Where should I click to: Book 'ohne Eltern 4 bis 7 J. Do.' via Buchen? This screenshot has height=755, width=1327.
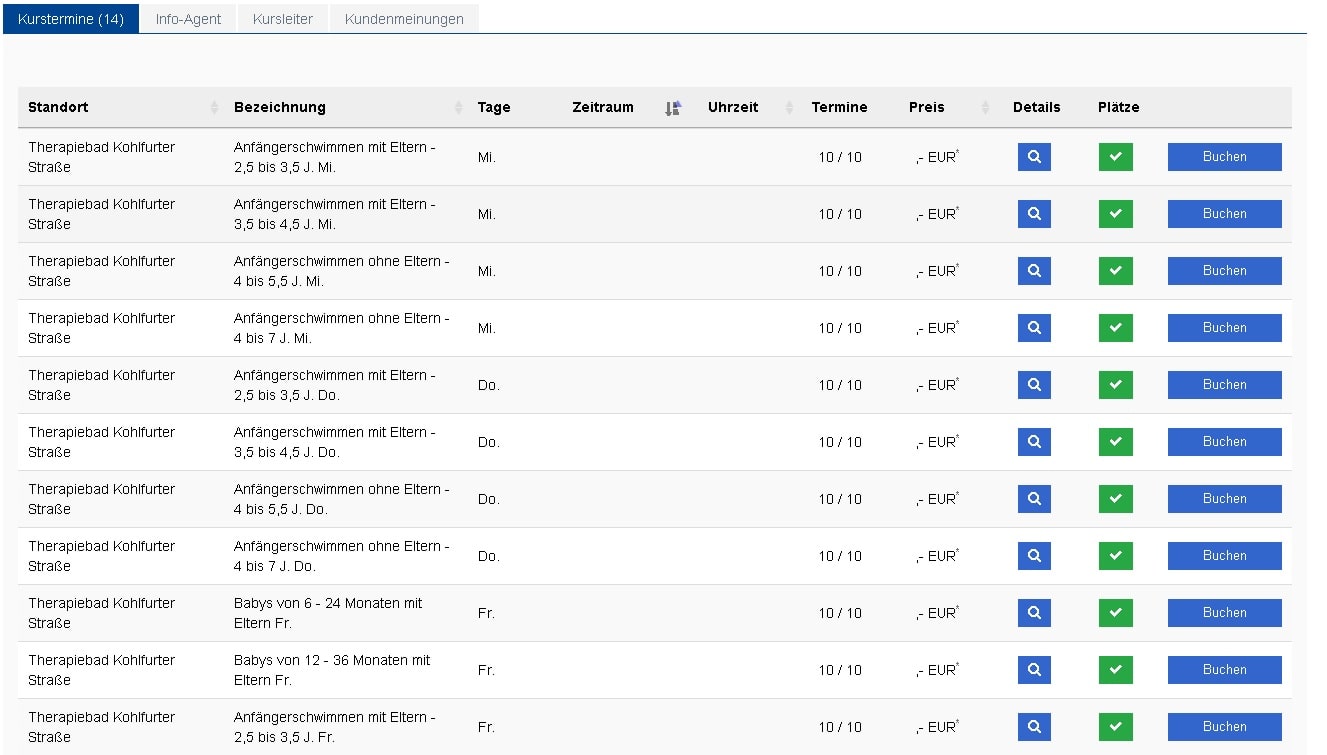(1224, 556)
